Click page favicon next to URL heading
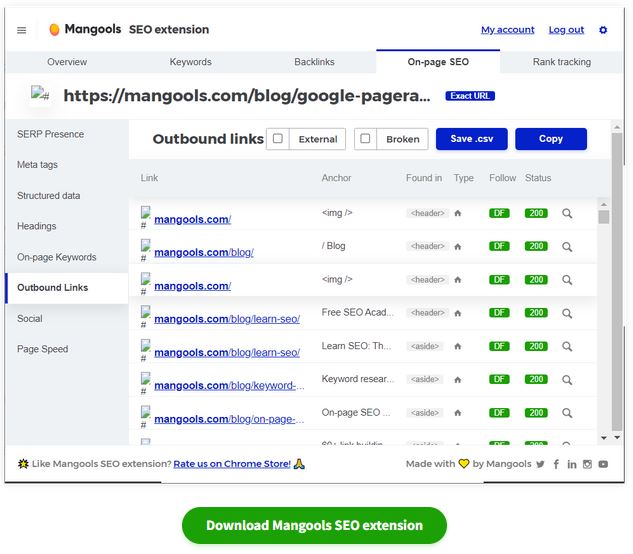 click(40, 94)
